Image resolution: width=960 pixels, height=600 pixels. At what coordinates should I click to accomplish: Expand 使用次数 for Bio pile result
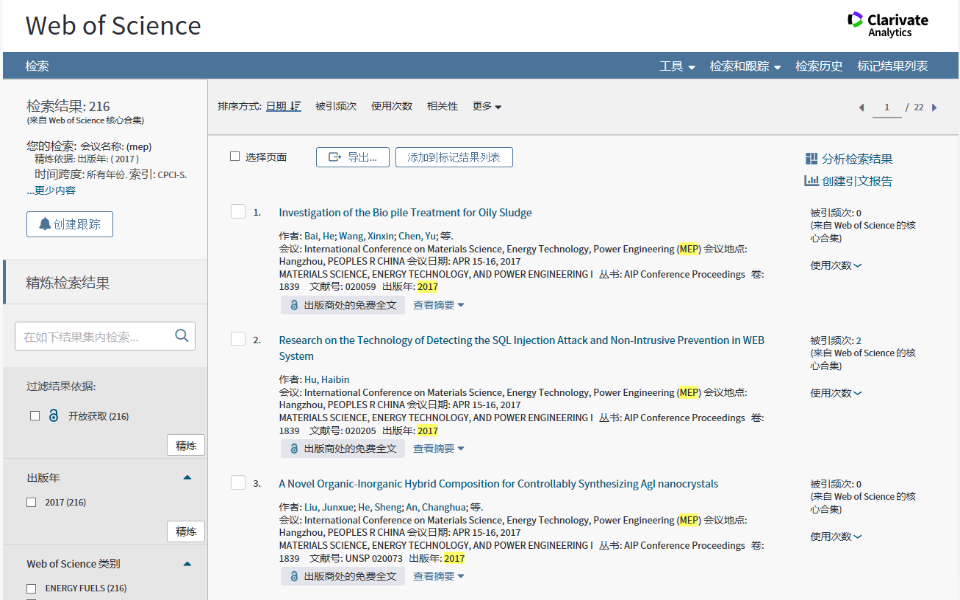click(x=836, y=265)
